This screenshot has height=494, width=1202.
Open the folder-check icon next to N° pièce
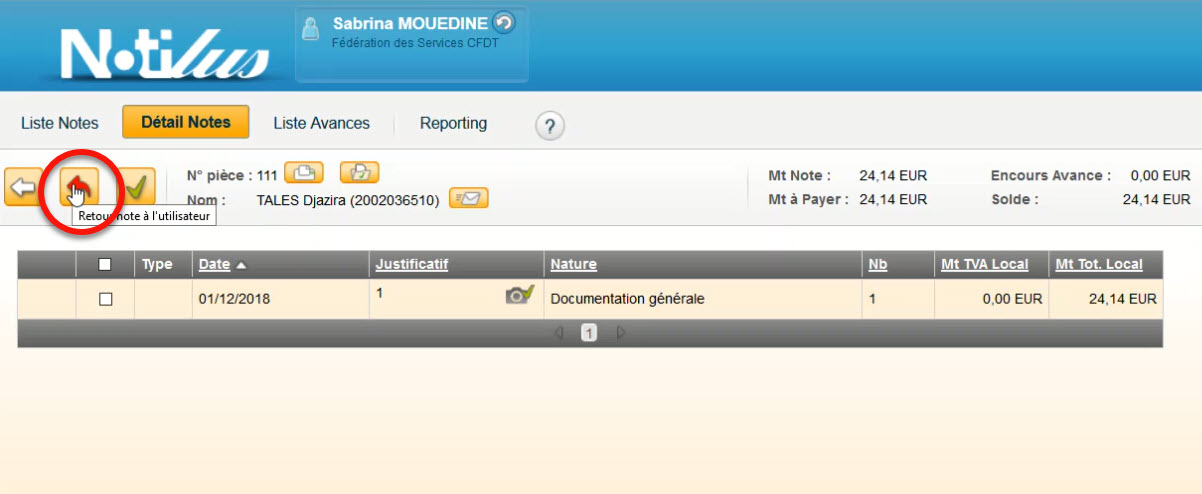tap(360, 173)
